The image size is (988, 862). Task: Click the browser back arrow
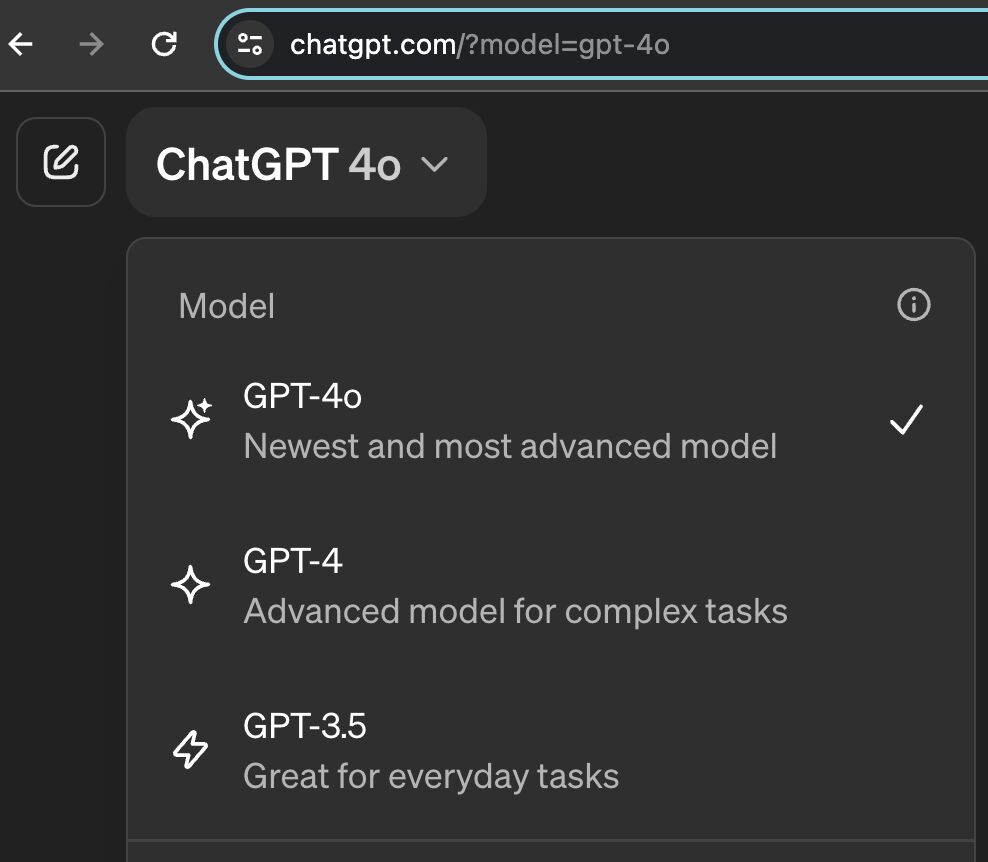tap(20, 44)
